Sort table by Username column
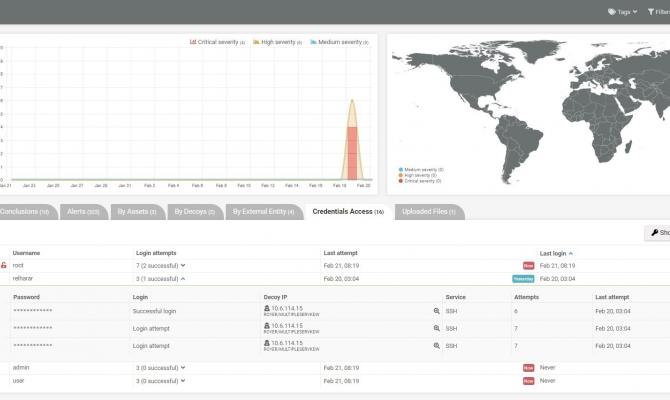The image size is (670, 400). pyautogui.click(x=26, y=253)
